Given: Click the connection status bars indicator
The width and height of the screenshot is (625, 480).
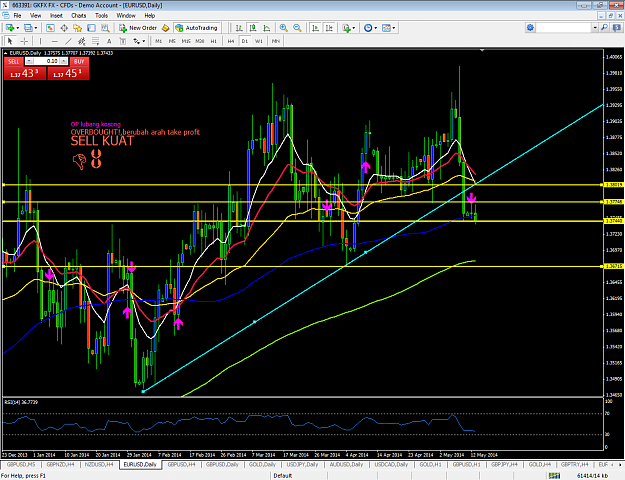Looking at the screenshot, I should click(x=554, y=475).
